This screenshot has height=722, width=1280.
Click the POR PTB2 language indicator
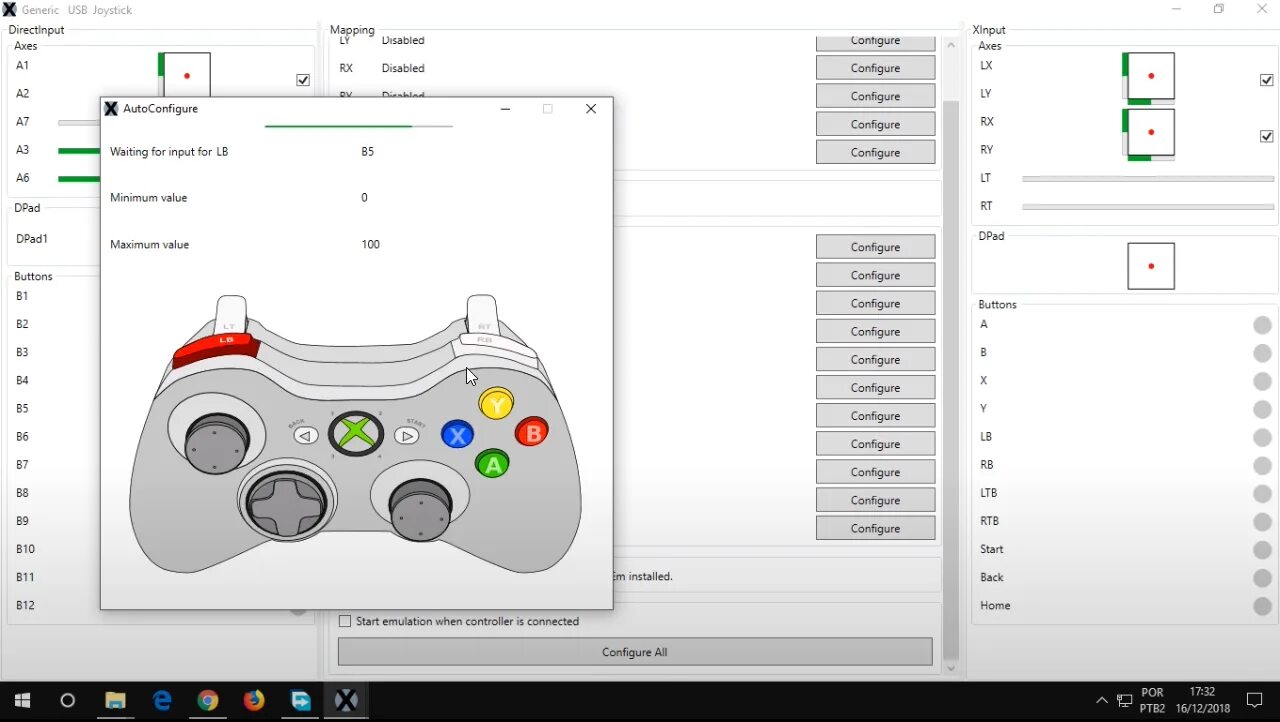1153,700
